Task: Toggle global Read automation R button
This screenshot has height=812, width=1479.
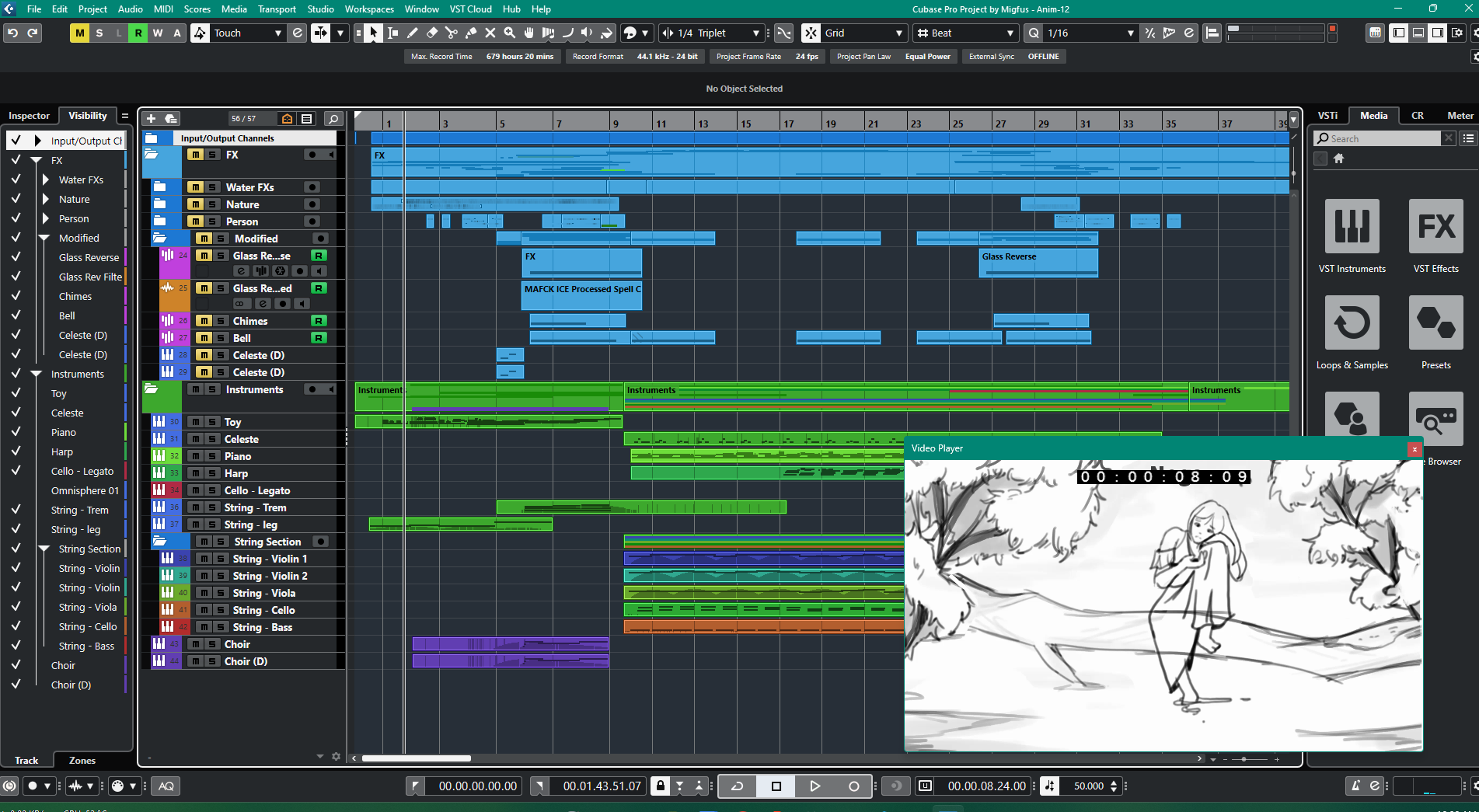Action: 138,33
